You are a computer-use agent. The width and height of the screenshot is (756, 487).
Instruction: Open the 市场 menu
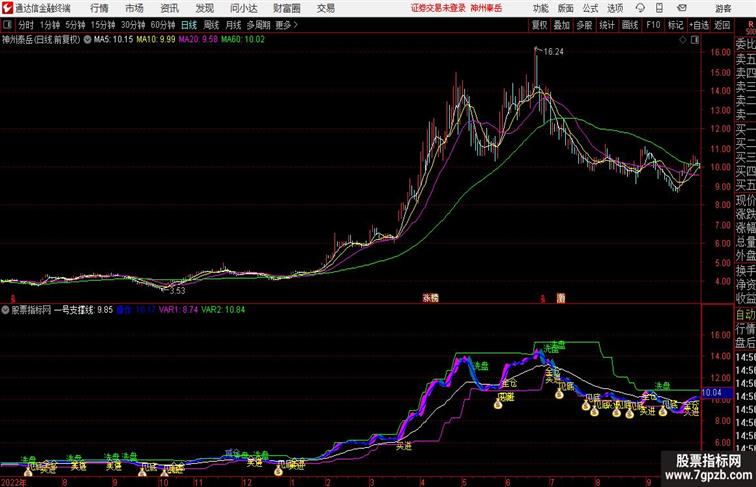point(135,8)
